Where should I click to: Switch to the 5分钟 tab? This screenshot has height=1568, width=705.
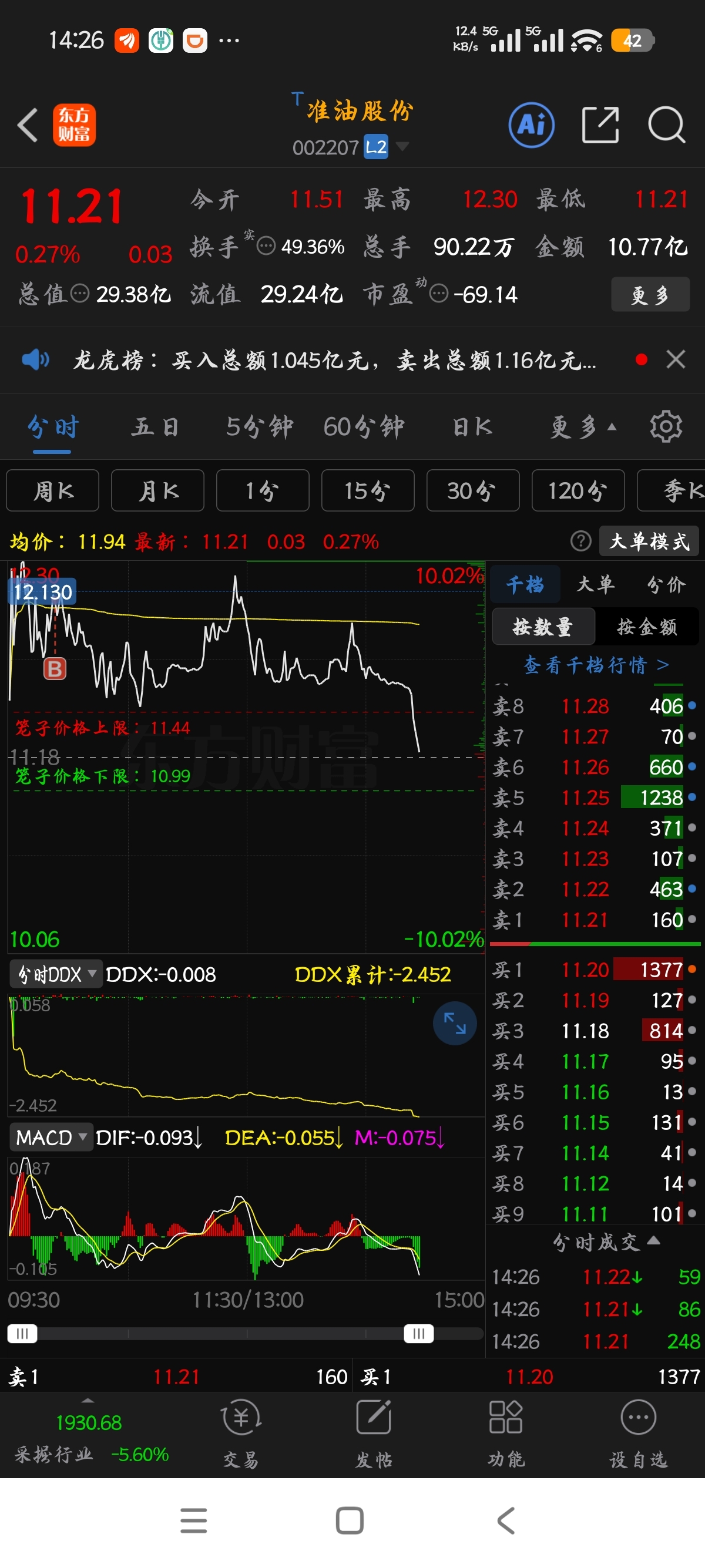click(259, 428)
